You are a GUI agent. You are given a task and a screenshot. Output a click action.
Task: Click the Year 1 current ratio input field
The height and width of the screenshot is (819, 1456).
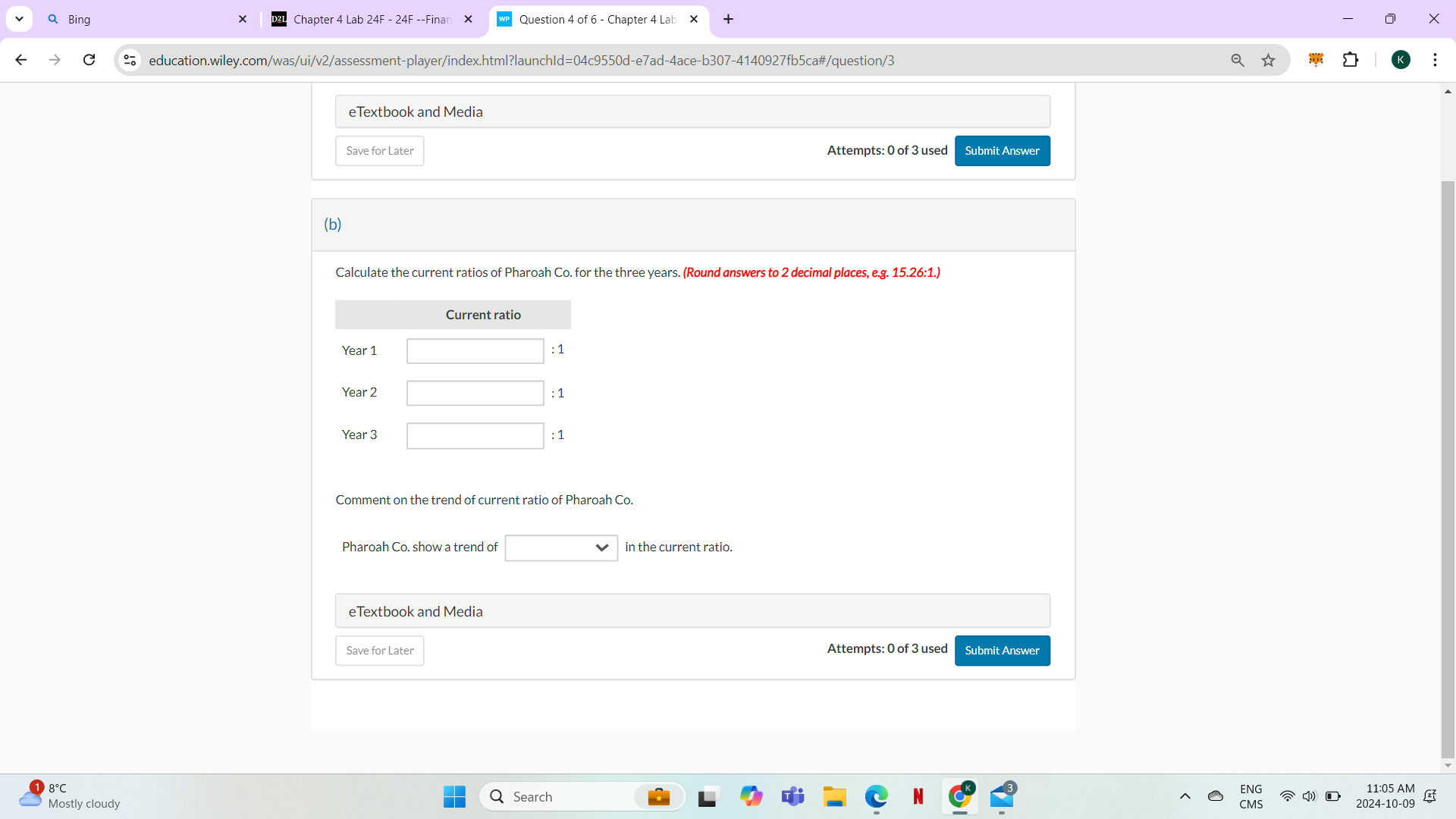pos(475,350)
